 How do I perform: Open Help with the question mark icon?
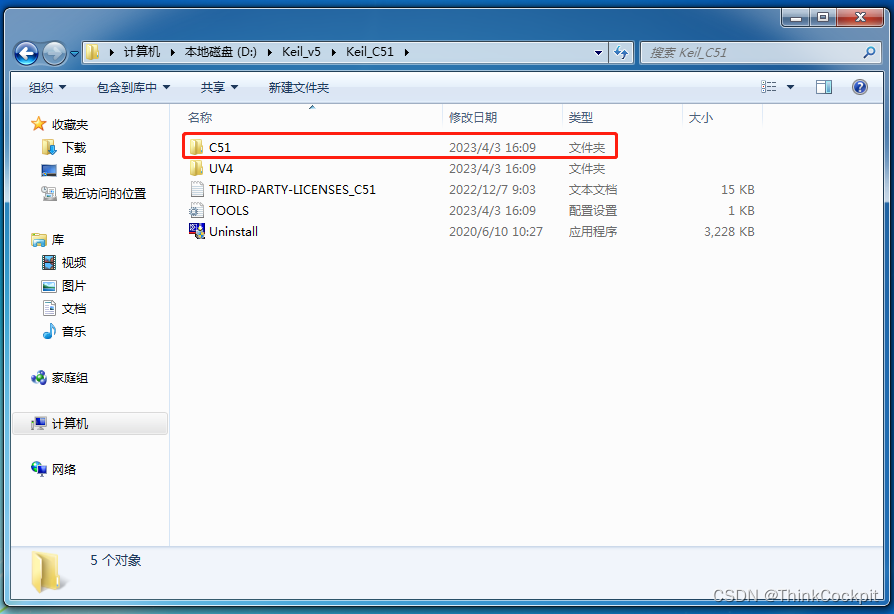click(860, 87)
